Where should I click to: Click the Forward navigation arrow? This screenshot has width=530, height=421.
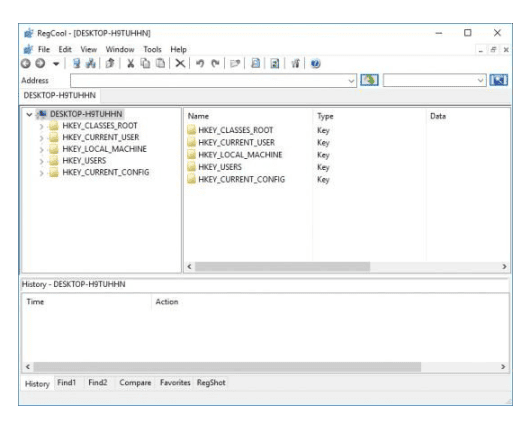pos(40,64)
